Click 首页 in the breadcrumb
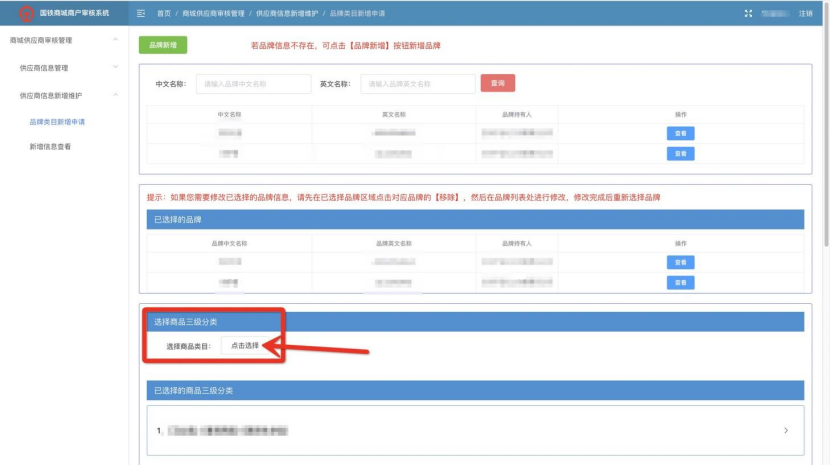 pyautogui.click(x=163, y=13)
